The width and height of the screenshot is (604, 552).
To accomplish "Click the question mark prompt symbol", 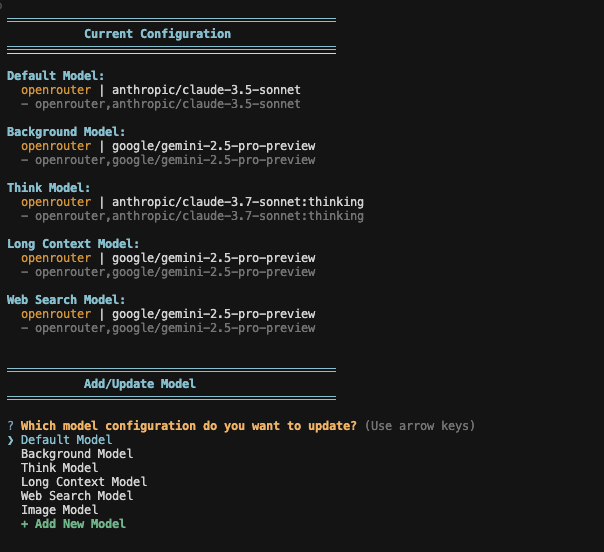I will tap(10, 426).
